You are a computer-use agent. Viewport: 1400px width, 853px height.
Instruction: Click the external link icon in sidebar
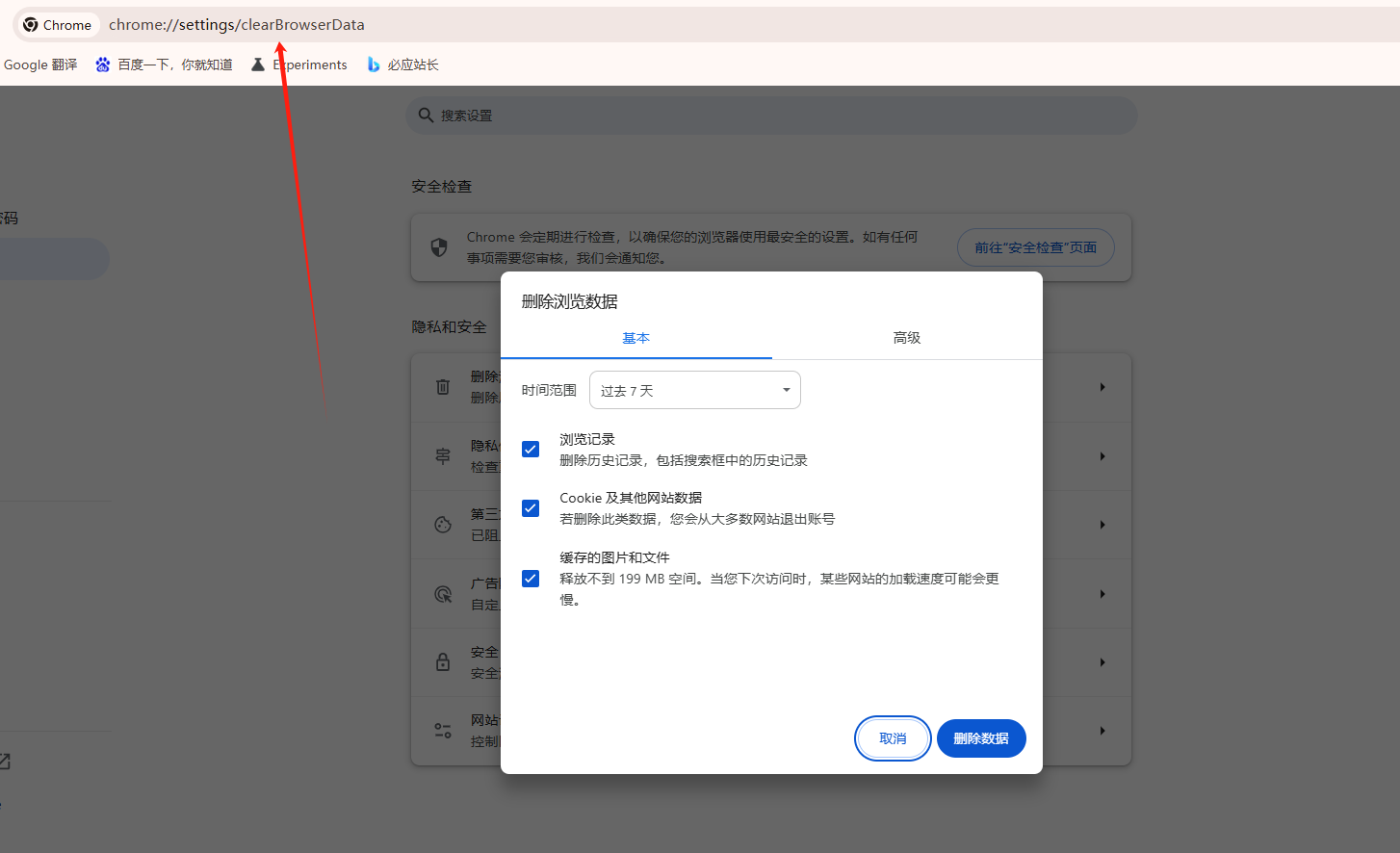click(x=4, y=762)
